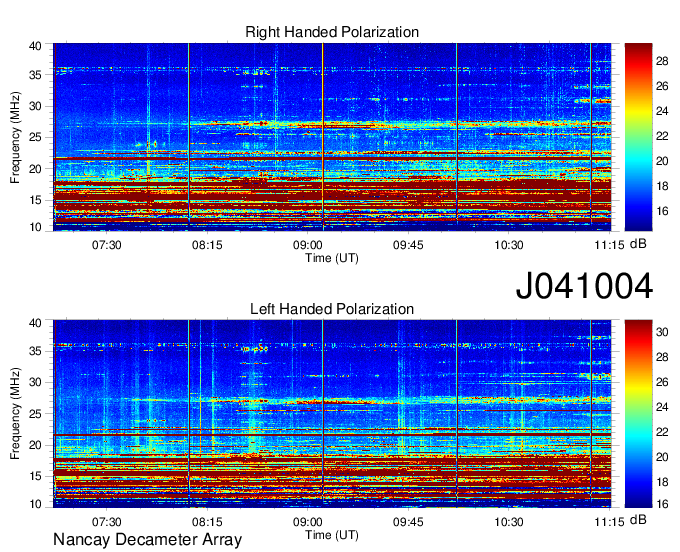Click the 09:45 time tick on Left Handed plot
The image size is (680, 552).
coord(408,522)
